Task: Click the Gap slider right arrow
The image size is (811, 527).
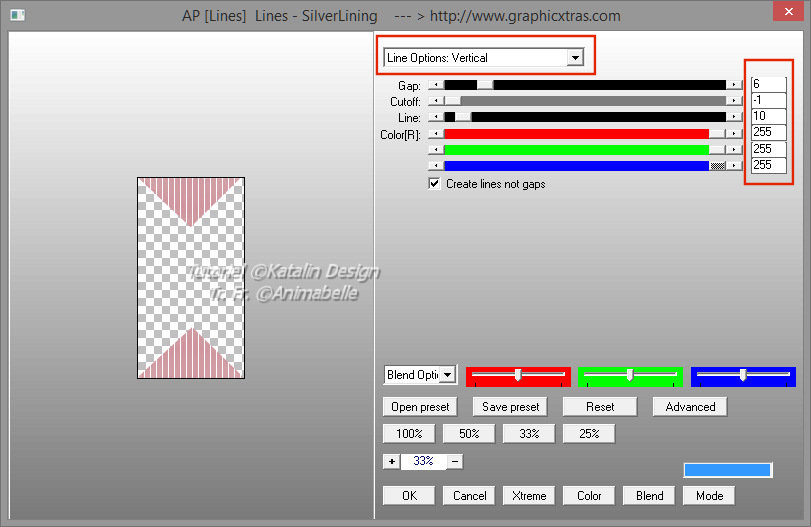Action: tap(734, 85)
